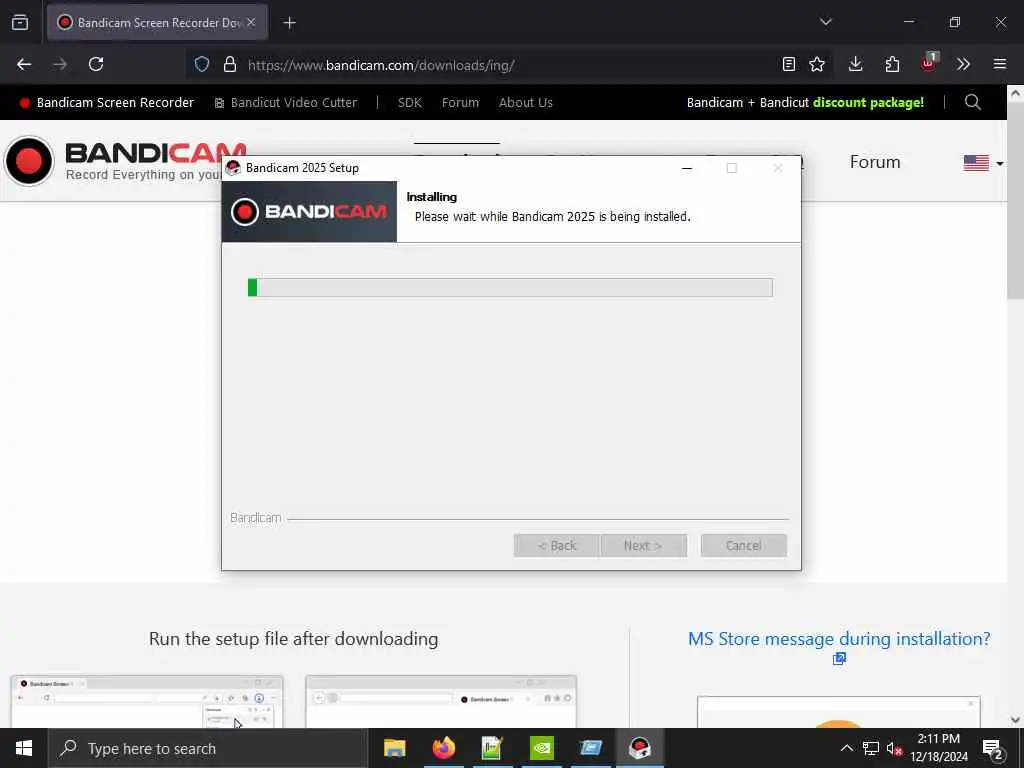Close the Bandicam Screen Recorder tab
This screenshot has height=768, width=1024.
tap(251, 22)
